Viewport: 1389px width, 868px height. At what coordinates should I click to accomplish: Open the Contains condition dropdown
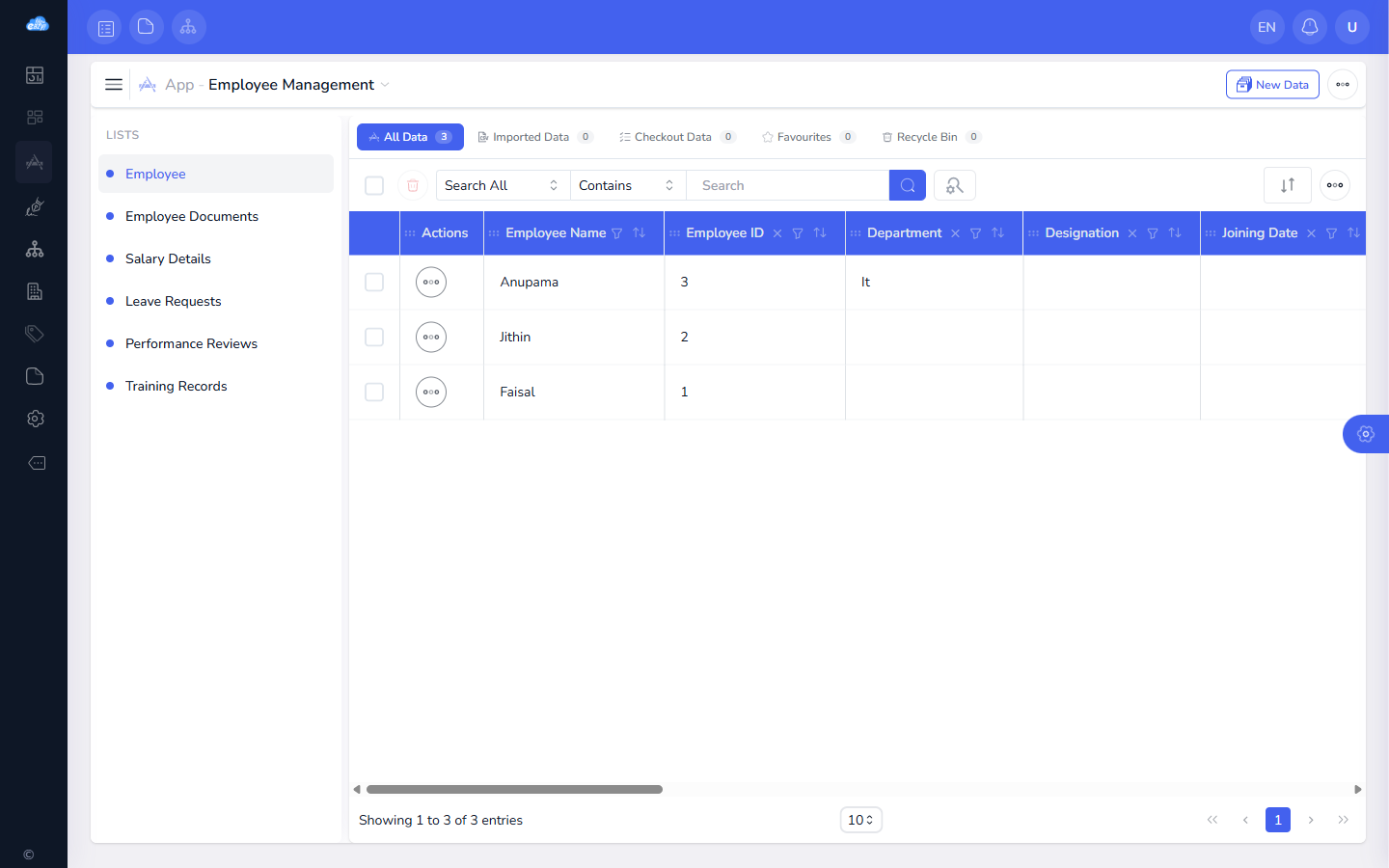628,185
